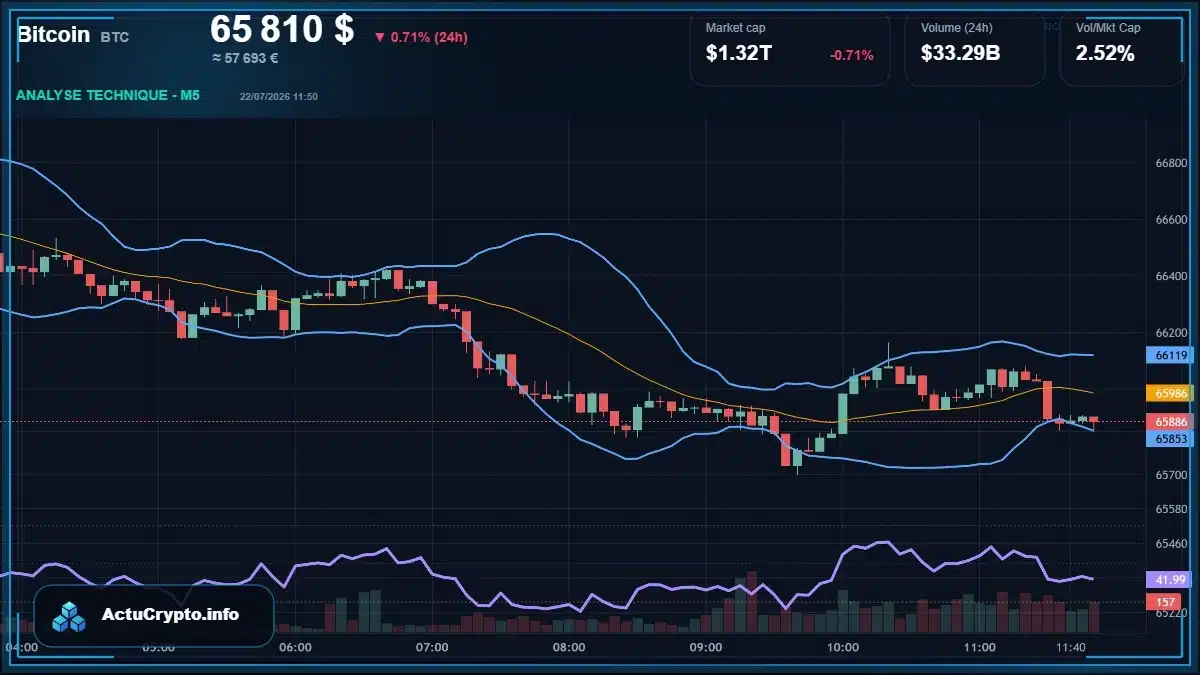Click the 65700 price axis label
The height and width of the screenshot is (675, 1200).
[1171, 475]
